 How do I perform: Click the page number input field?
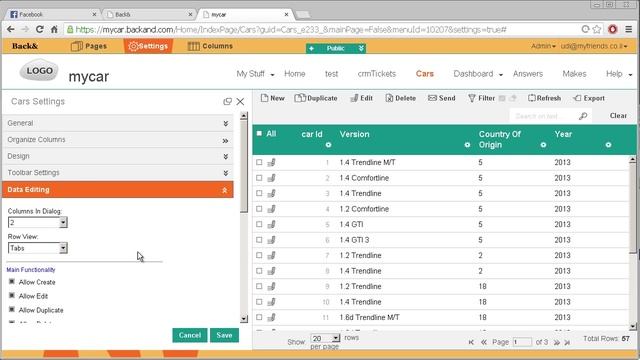pyautogui.click(x=522, y=342)
